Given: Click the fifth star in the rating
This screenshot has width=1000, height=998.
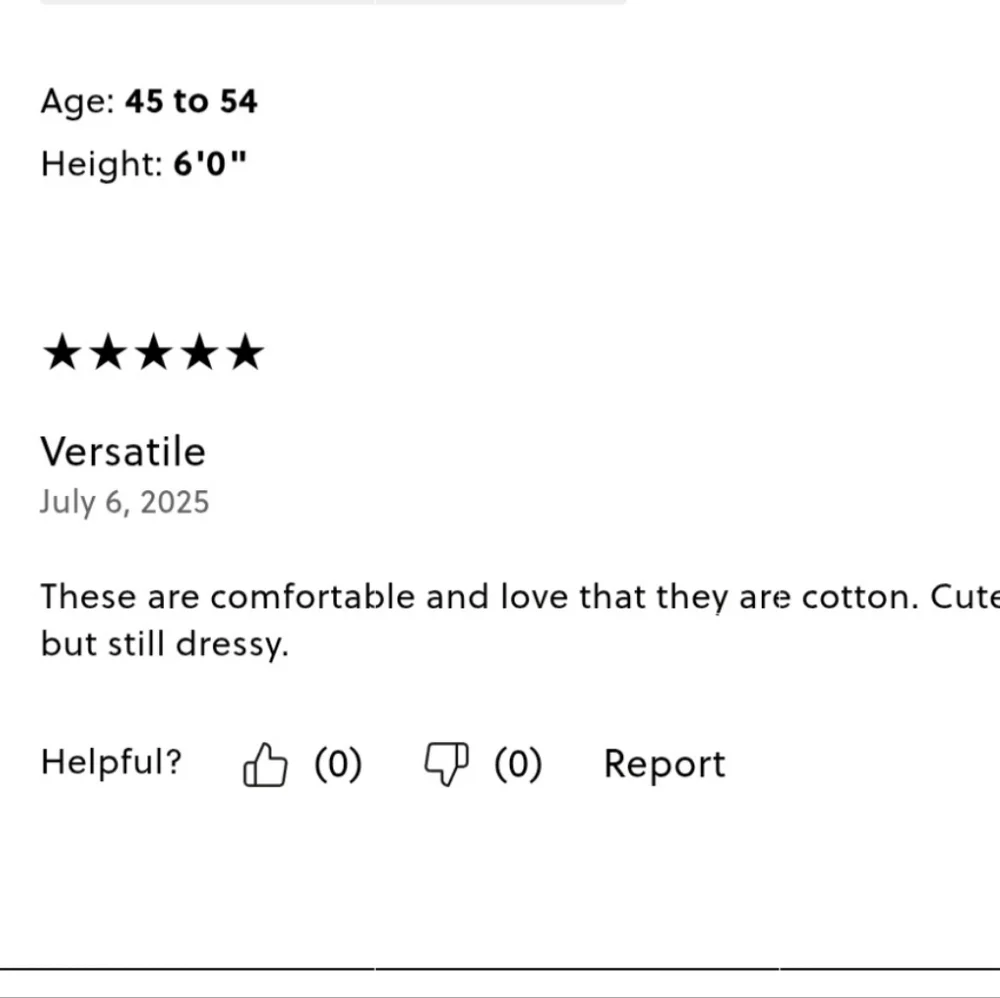Looking at the screenshot, I should point(245,352).
